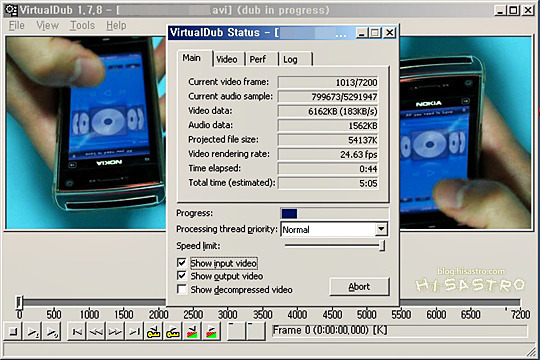Click video data value 6162KB (183KB/s)
This screenshot has width=540, height=360.
pos(328,111)
